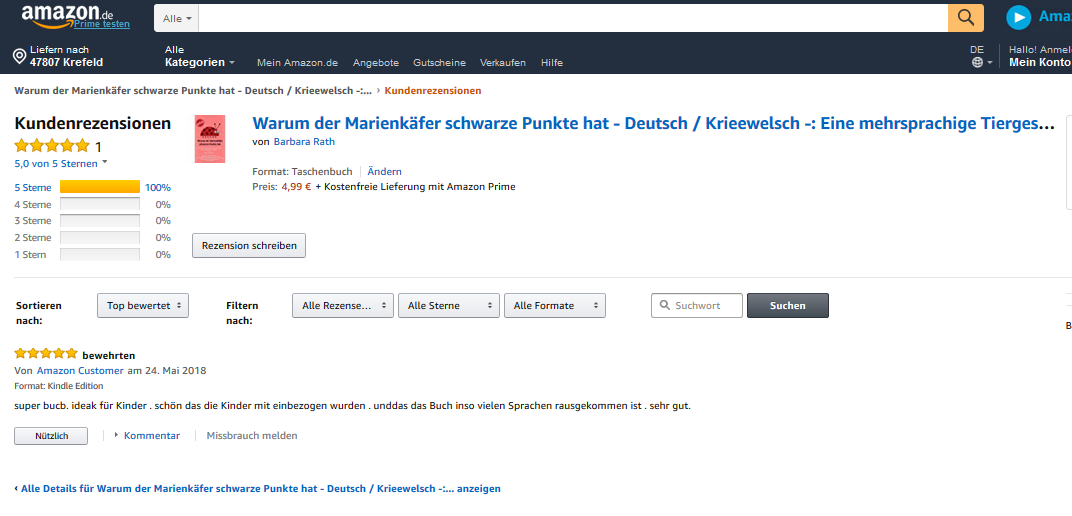Open the 'Hilfe' navigation item
The width and height of the screenshot is (1072, 516).
pos(552,62)
